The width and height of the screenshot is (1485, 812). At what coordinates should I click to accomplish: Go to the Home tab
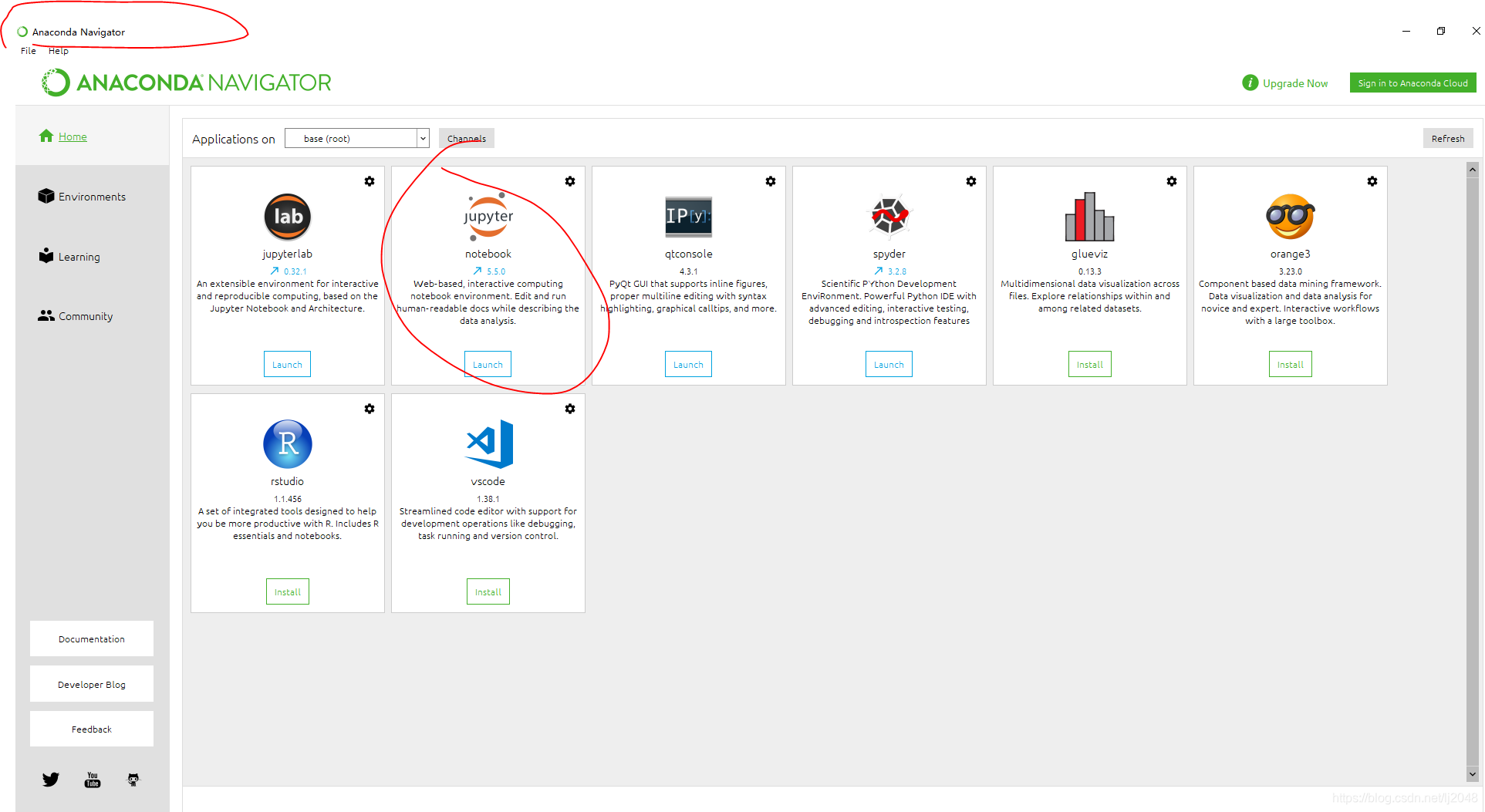pos(62,136)
